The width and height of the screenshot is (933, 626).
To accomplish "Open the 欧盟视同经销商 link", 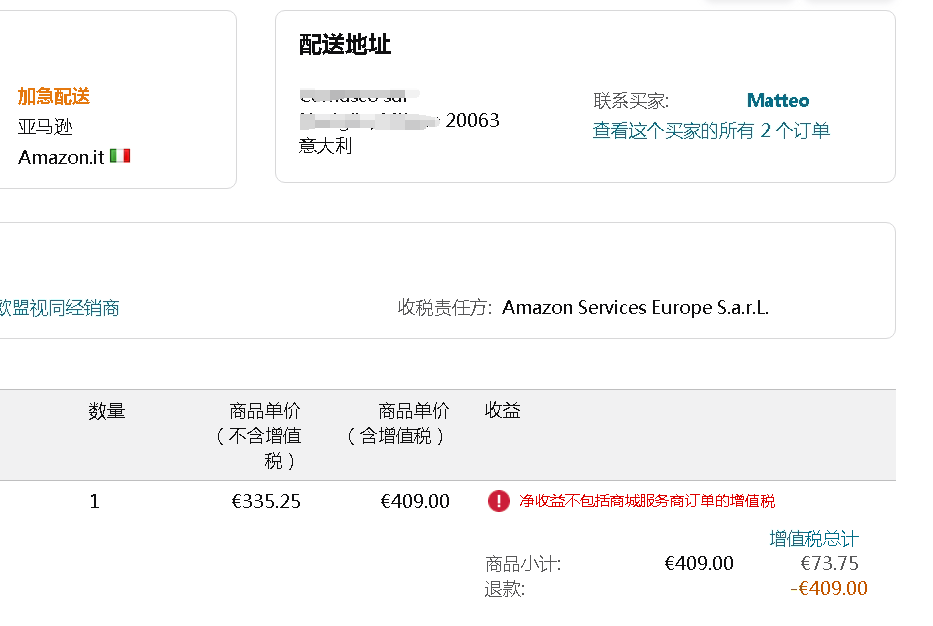I will (x=60, y=308).
